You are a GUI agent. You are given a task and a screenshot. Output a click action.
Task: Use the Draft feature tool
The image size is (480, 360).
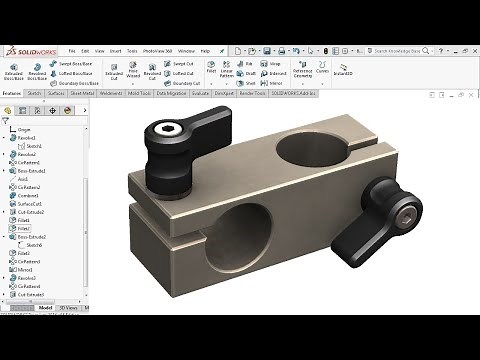coord(246,73)
